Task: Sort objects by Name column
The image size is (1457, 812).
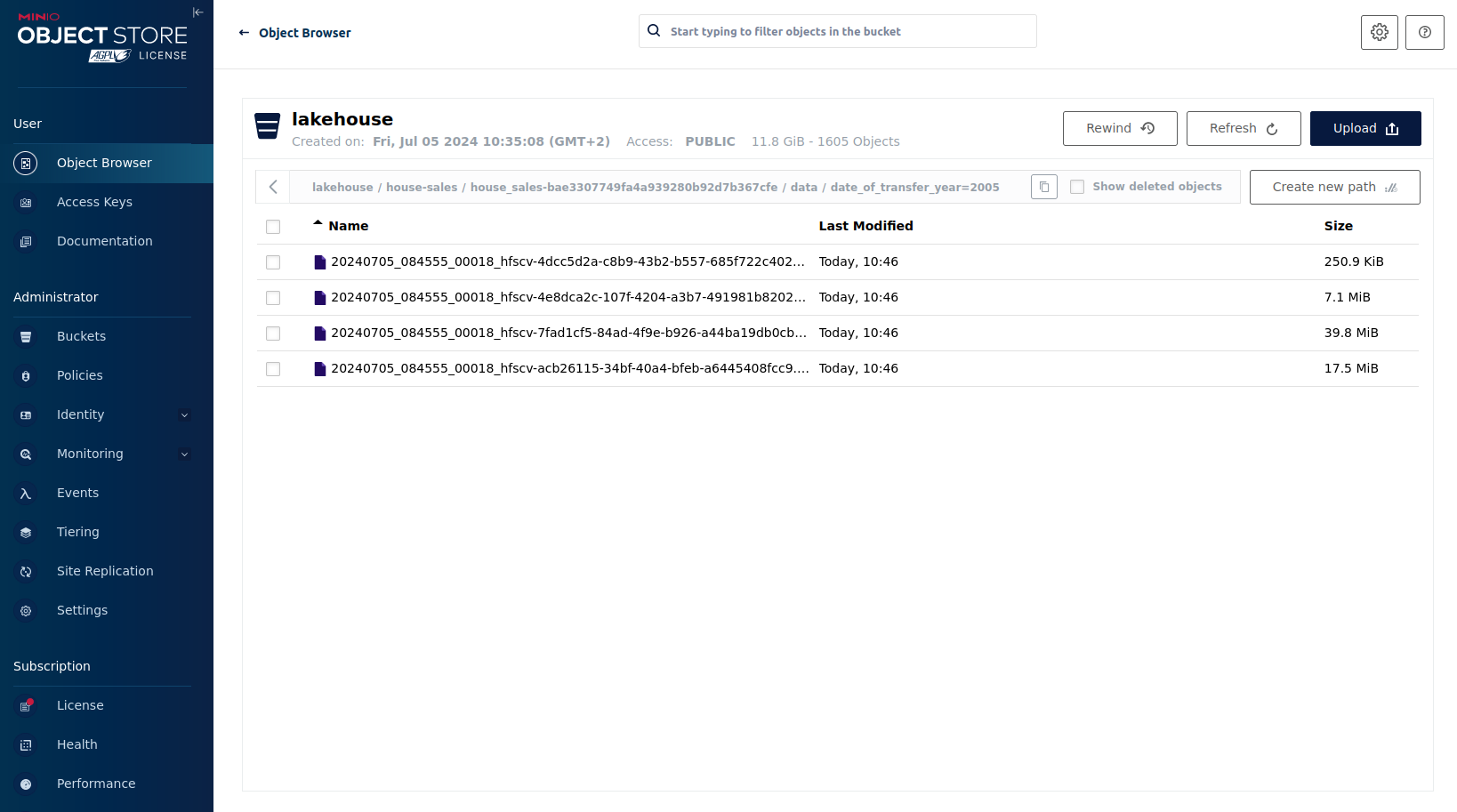Action: pyautogui.click(x=348, y=226)
